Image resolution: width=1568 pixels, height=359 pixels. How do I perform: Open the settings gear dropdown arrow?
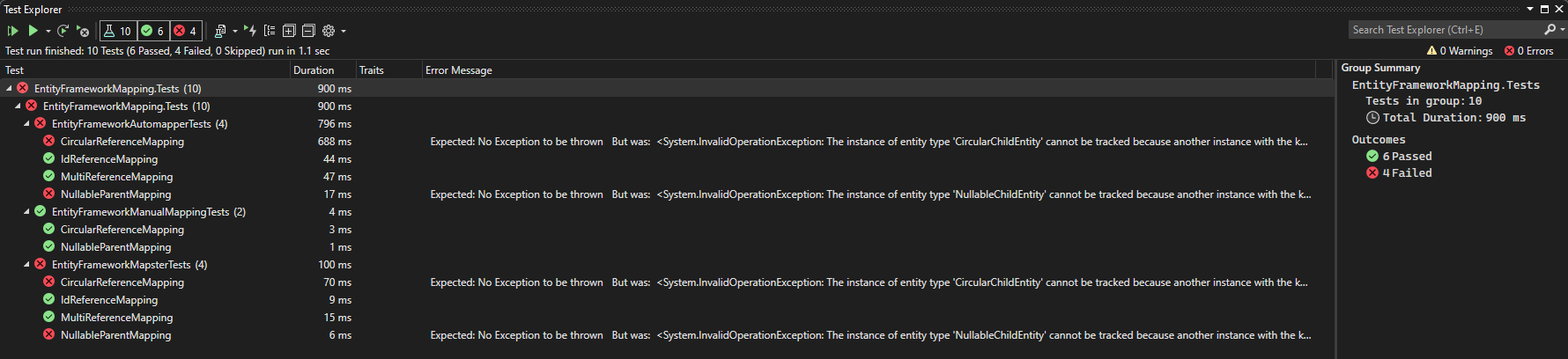point(344,31)
